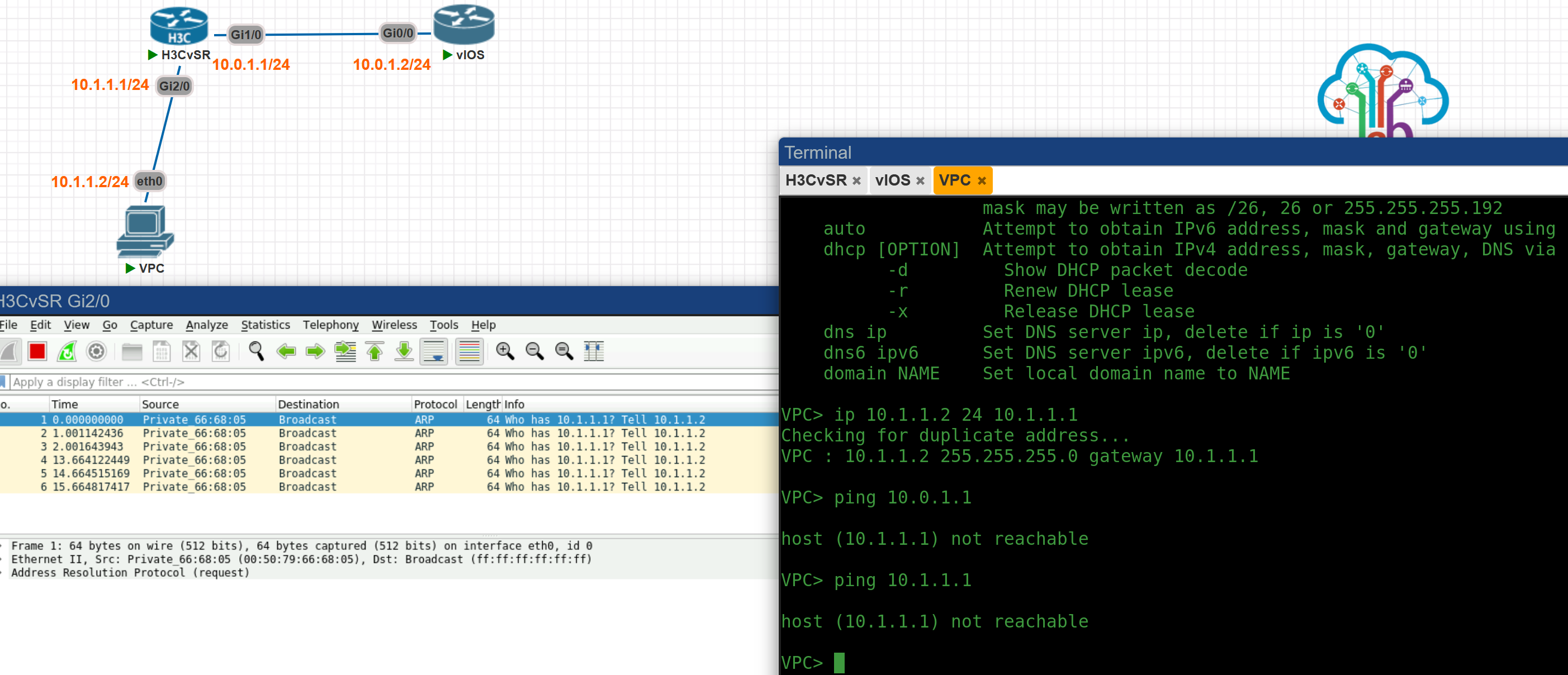Close the H3CvSR terminal tab

point(856,180)
